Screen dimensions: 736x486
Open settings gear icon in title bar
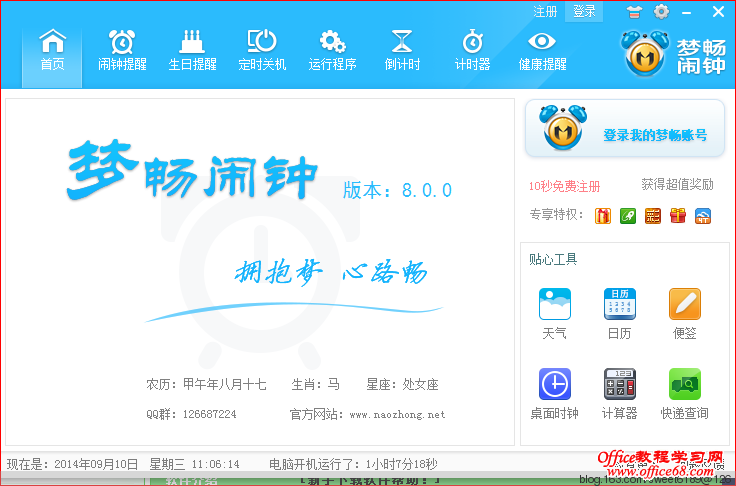point(661,12)
